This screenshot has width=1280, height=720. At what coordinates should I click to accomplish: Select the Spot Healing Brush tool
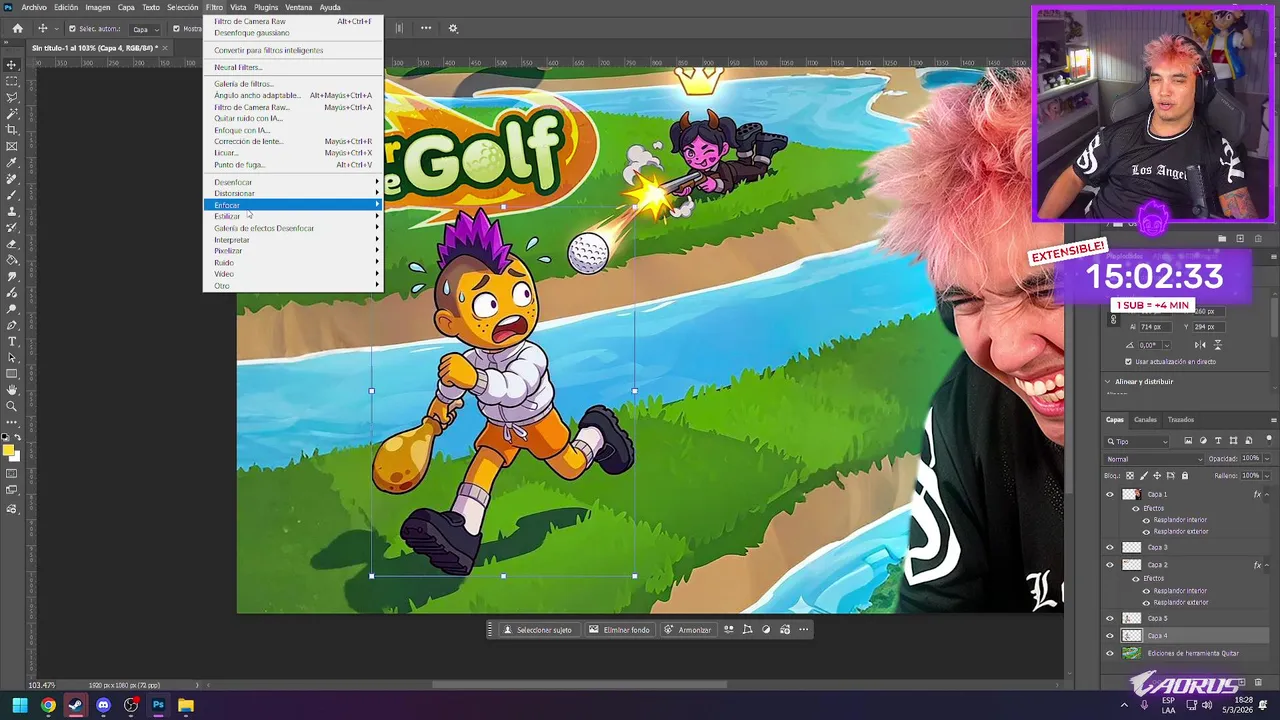coord(12,179)
